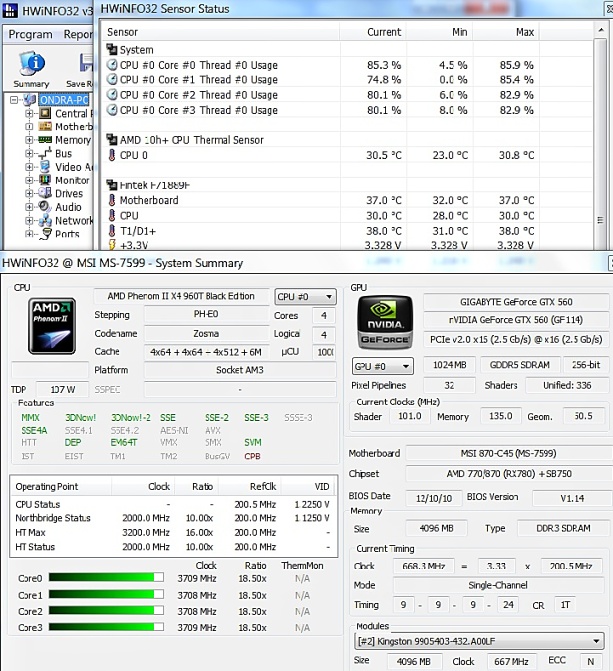Open the Report menu

click(x=78, y=34)
